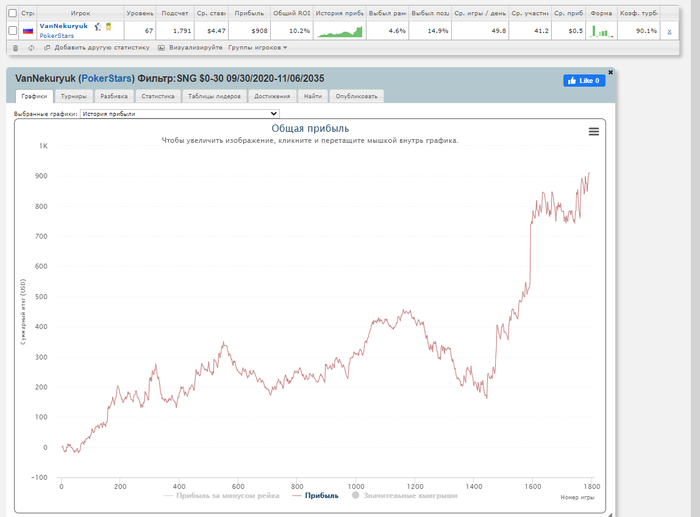The width and height of the screenshot is (700, 517).
Task: Tick the VanNekuryuk row checkbox
Action: (13, 30)
